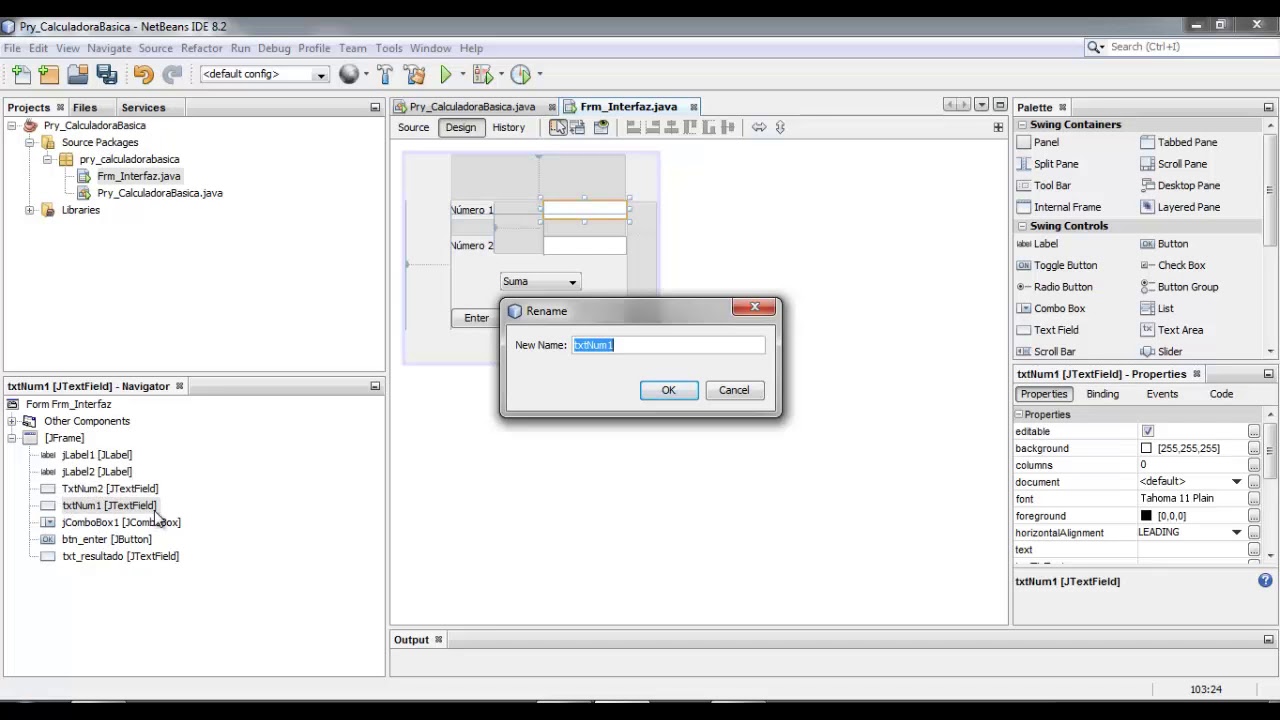Viewport: 1280px width, 720px height.
Task: Collapse the Properties category section
Action: [x=1020, y=415]
